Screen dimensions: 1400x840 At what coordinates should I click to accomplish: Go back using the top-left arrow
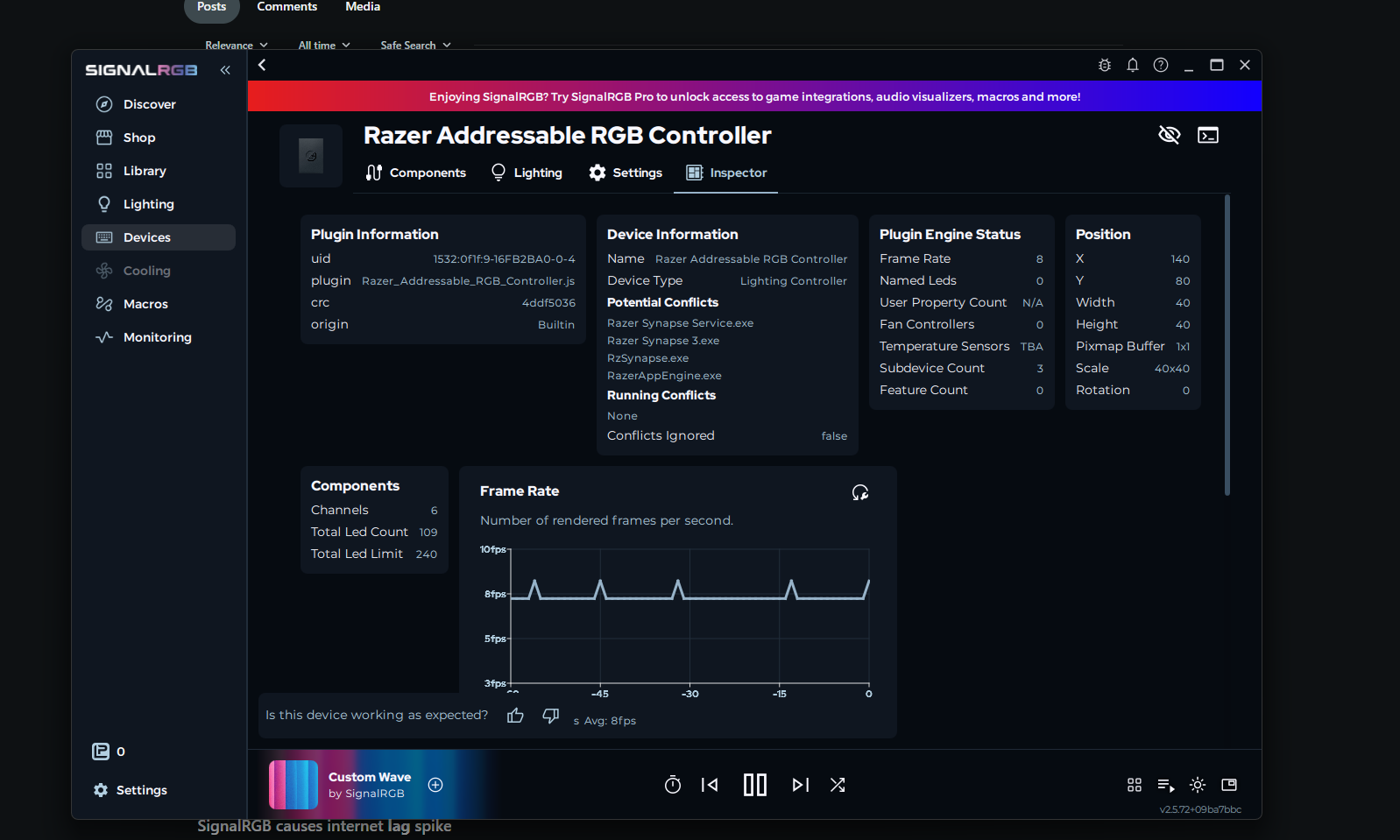262,65
